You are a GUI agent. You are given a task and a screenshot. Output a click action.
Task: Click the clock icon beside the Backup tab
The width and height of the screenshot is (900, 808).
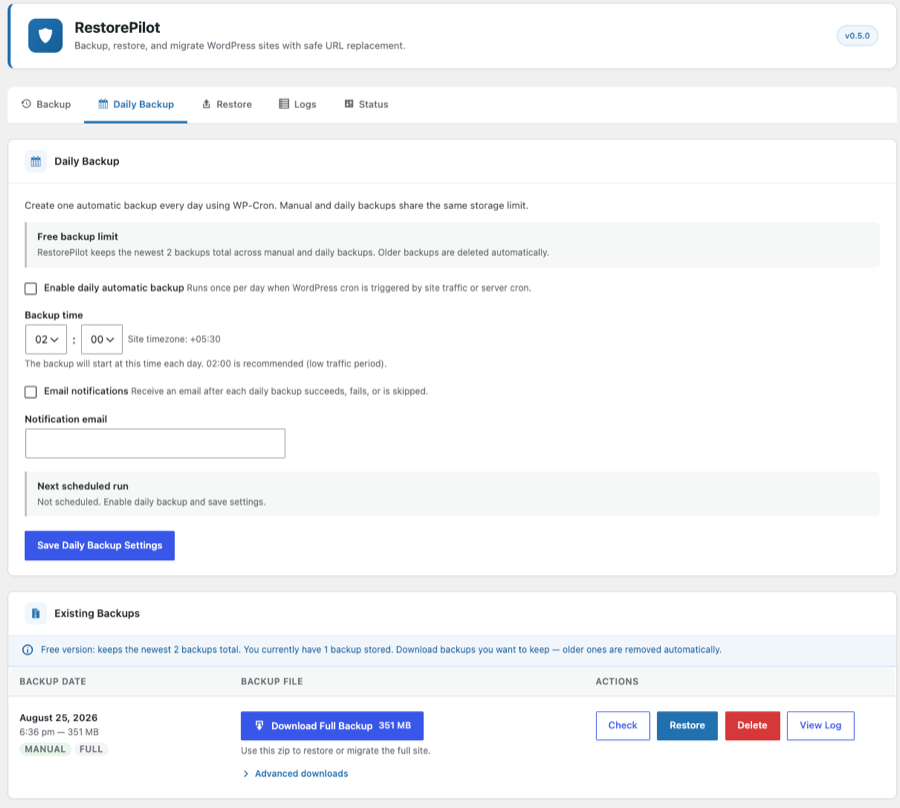pos(26,104)
